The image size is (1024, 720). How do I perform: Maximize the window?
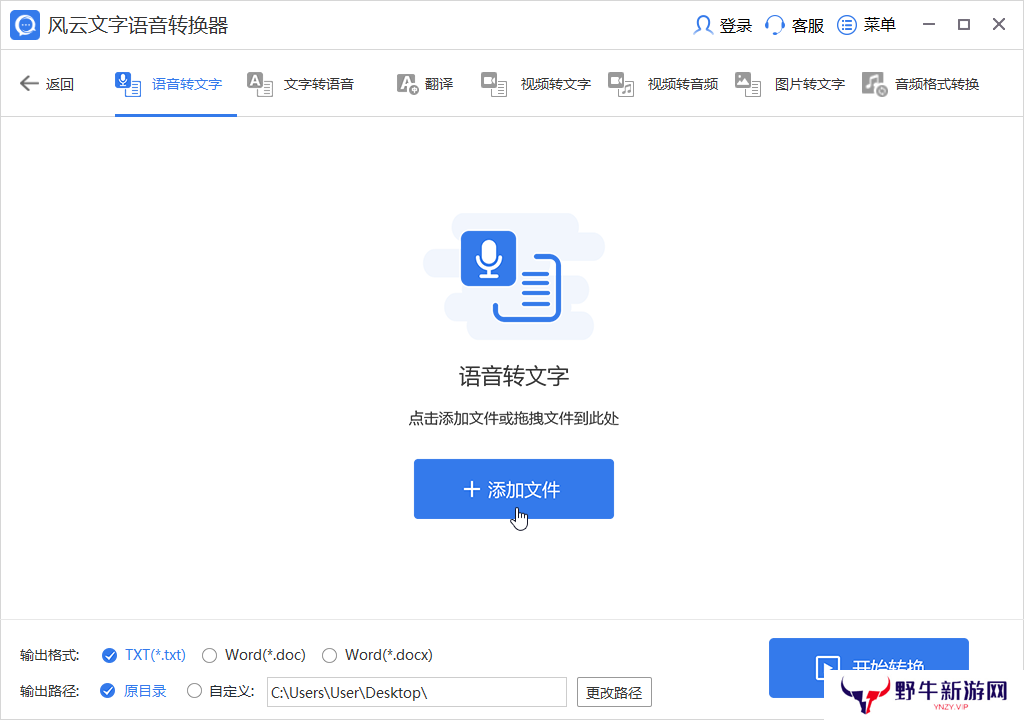pos(964,24)
